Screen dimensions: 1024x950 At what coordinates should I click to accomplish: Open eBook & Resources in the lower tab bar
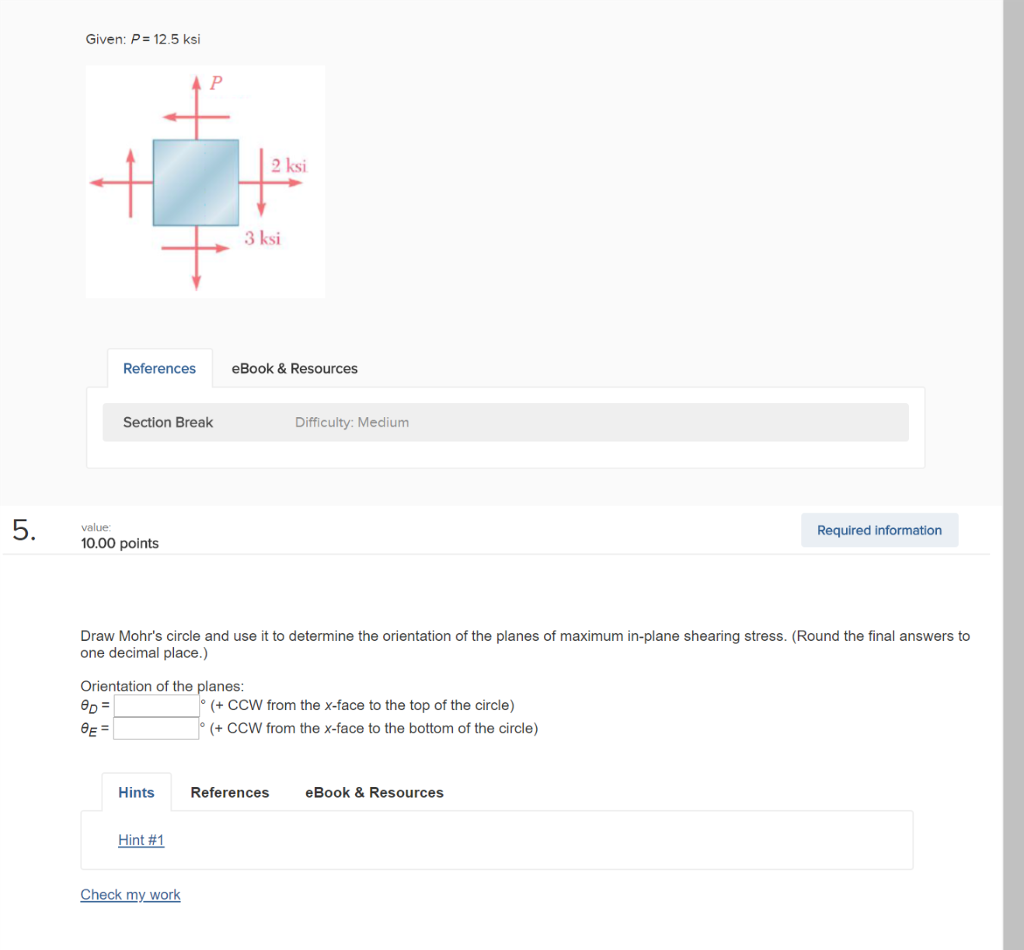(x=373, y=792)
